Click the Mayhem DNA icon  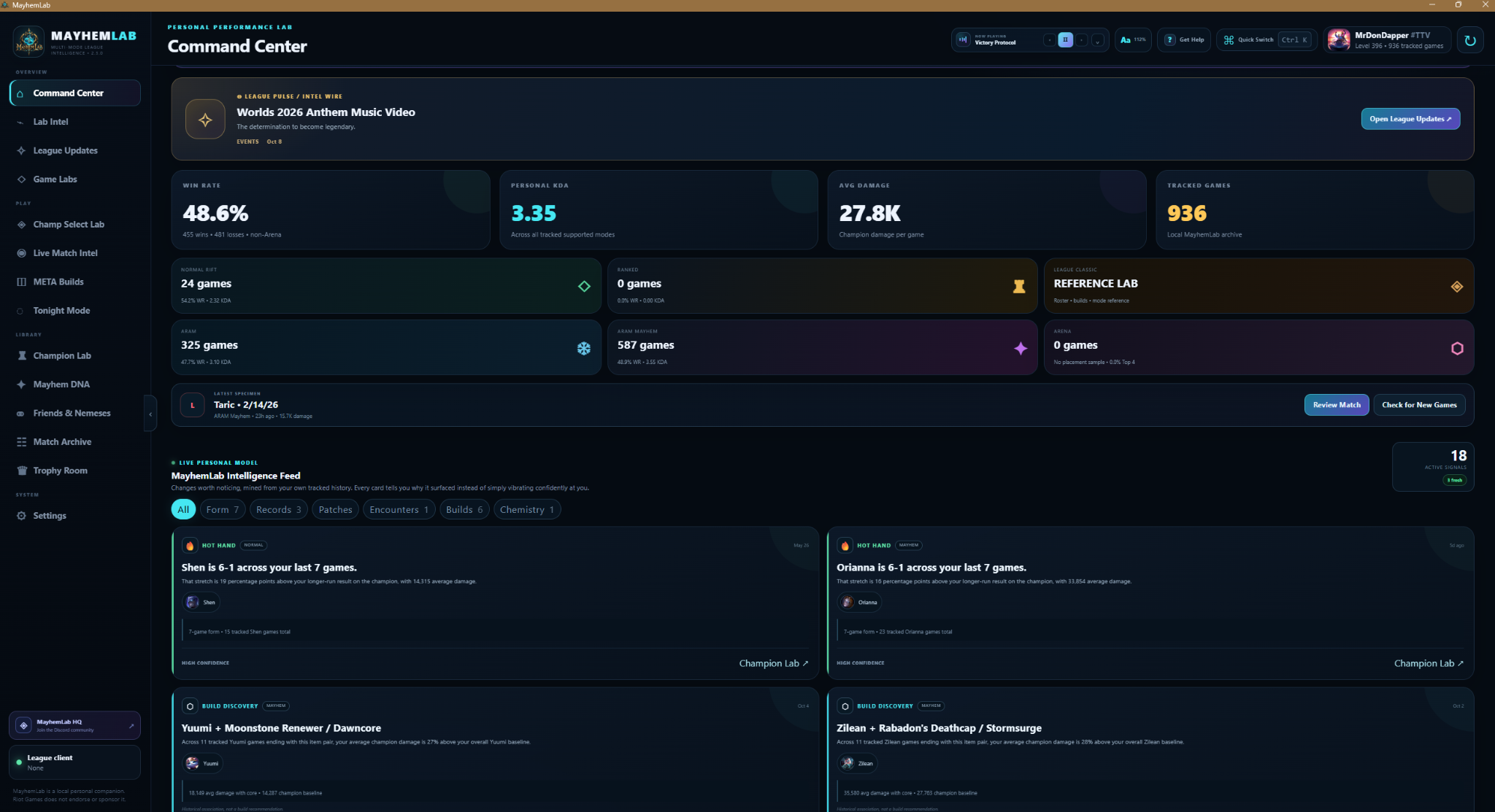point(21,384)
